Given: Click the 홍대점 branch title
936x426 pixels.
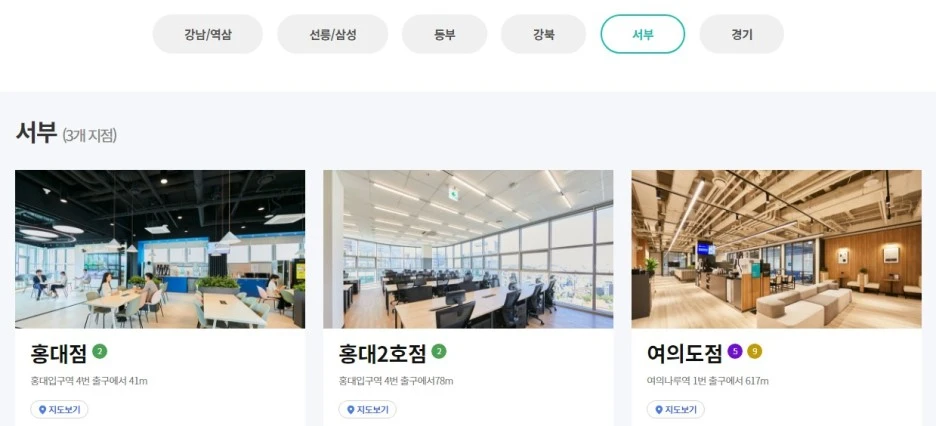Looking at the screenshot, I should click(x=58, y=353).
